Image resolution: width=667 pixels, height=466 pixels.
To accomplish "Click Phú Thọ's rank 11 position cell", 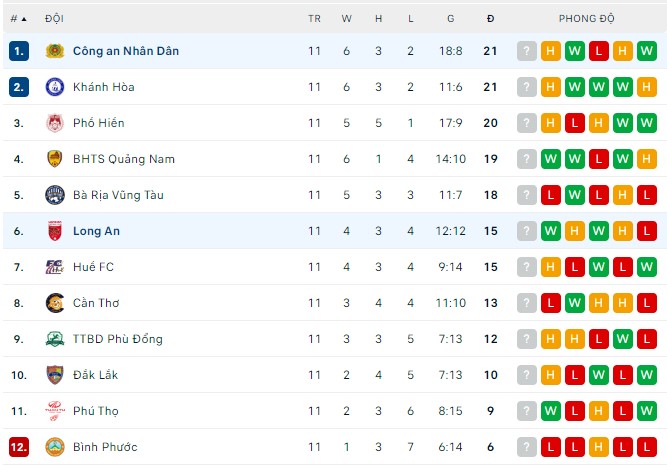I will [x=18, y=411].
